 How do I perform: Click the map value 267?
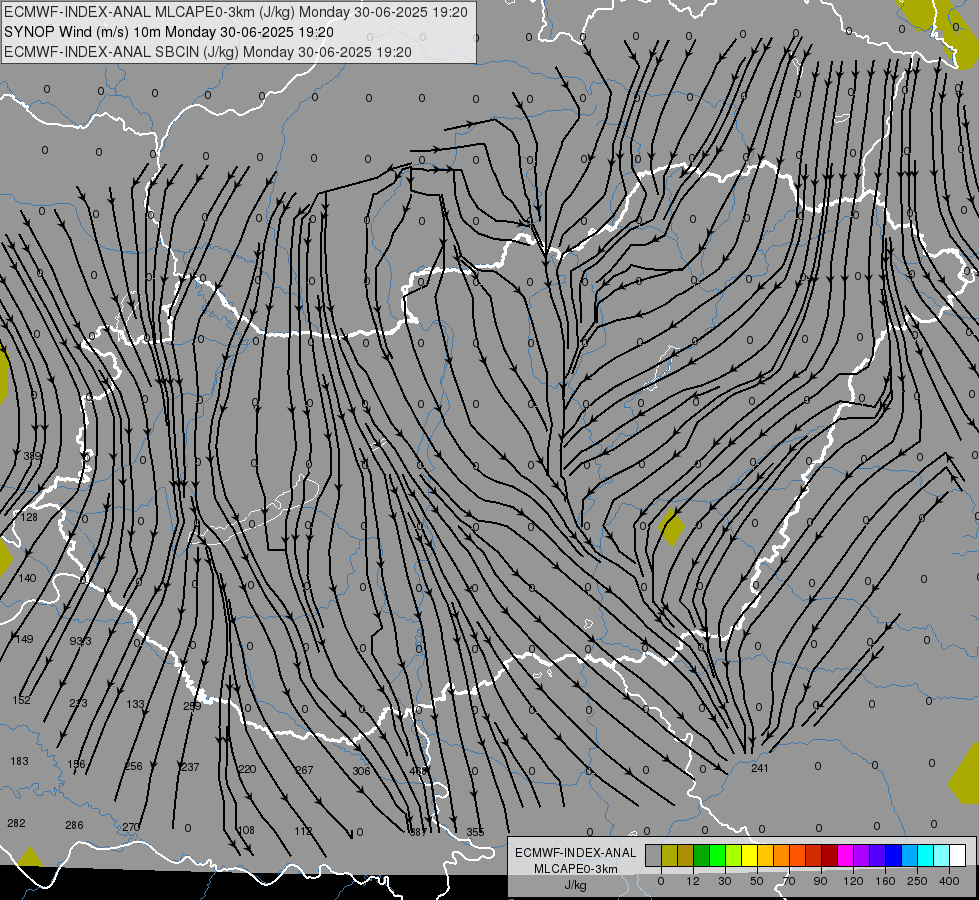[304, 770]
